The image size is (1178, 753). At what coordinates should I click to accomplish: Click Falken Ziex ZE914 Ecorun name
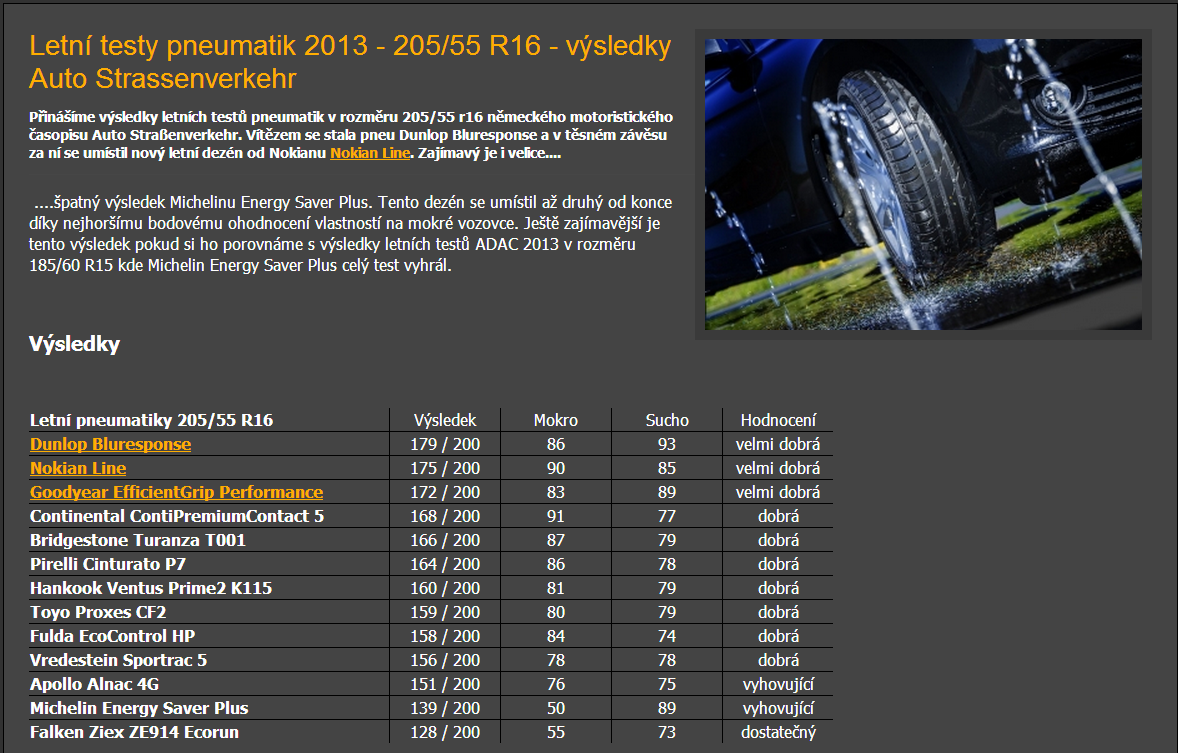coord(134,732)
